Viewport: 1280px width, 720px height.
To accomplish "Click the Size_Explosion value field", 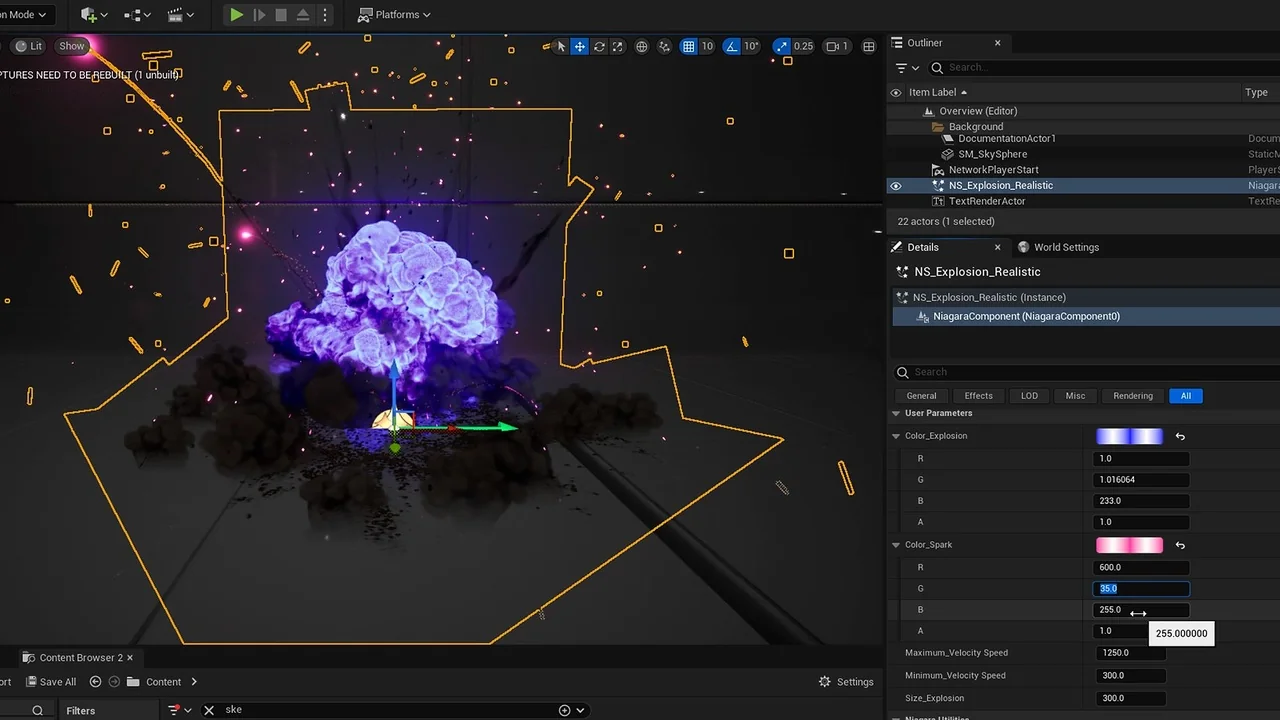I will click(1131, 698).
